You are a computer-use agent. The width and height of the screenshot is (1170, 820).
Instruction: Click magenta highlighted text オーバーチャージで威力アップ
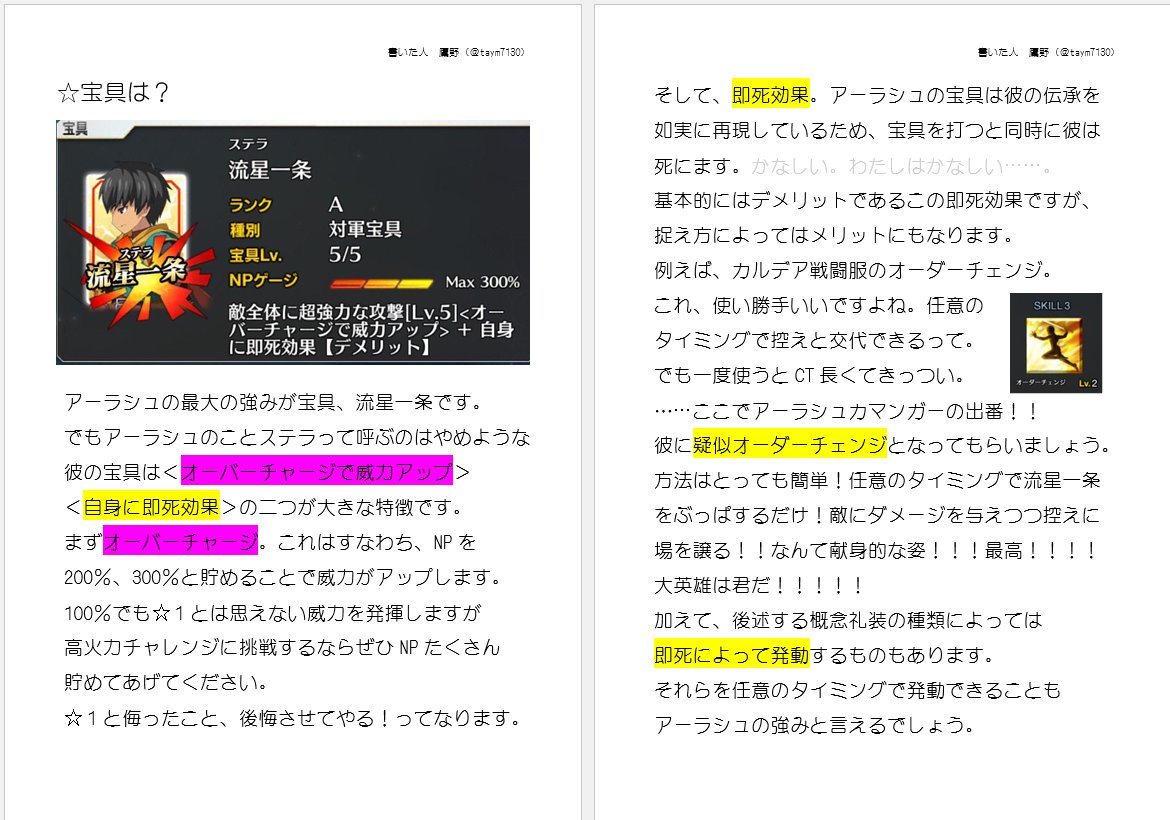coord(316,472)
